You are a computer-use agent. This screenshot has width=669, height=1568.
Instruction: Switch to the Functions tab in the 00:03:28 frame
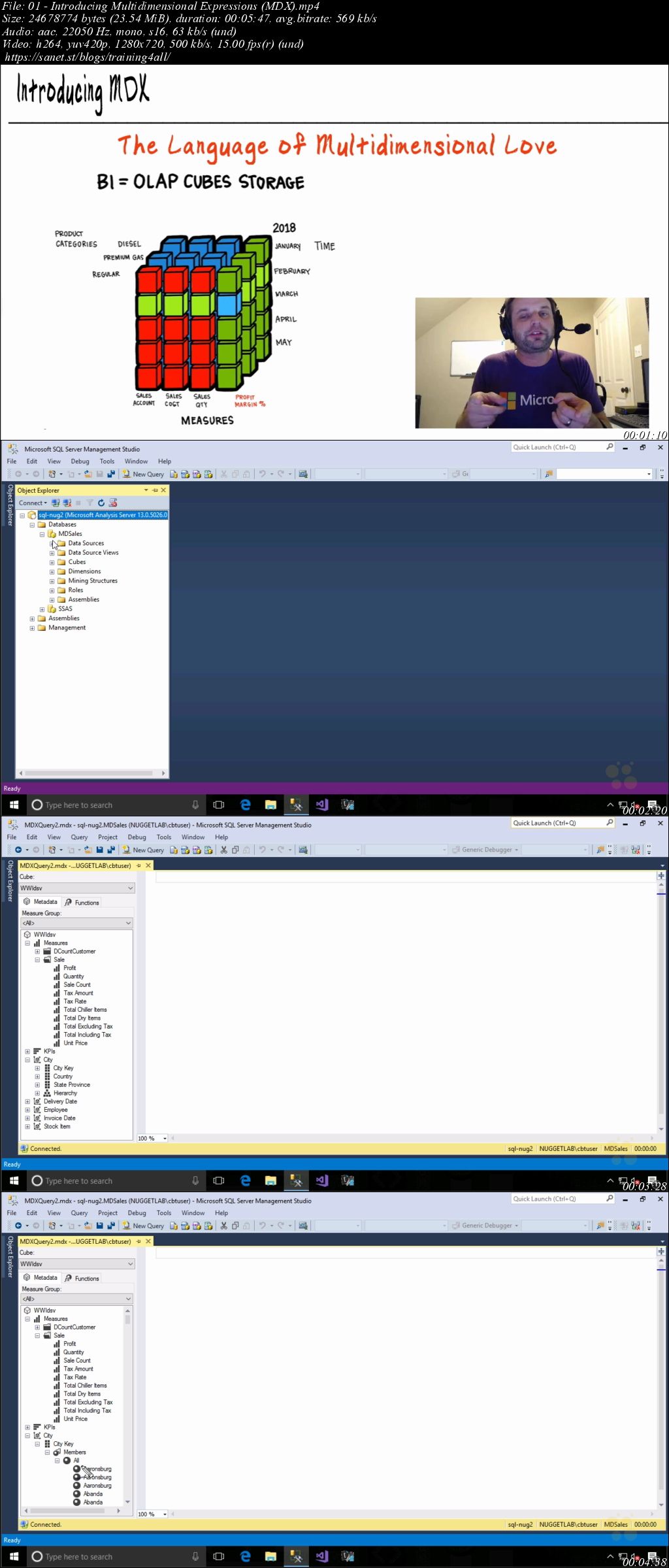click(82, 903)
